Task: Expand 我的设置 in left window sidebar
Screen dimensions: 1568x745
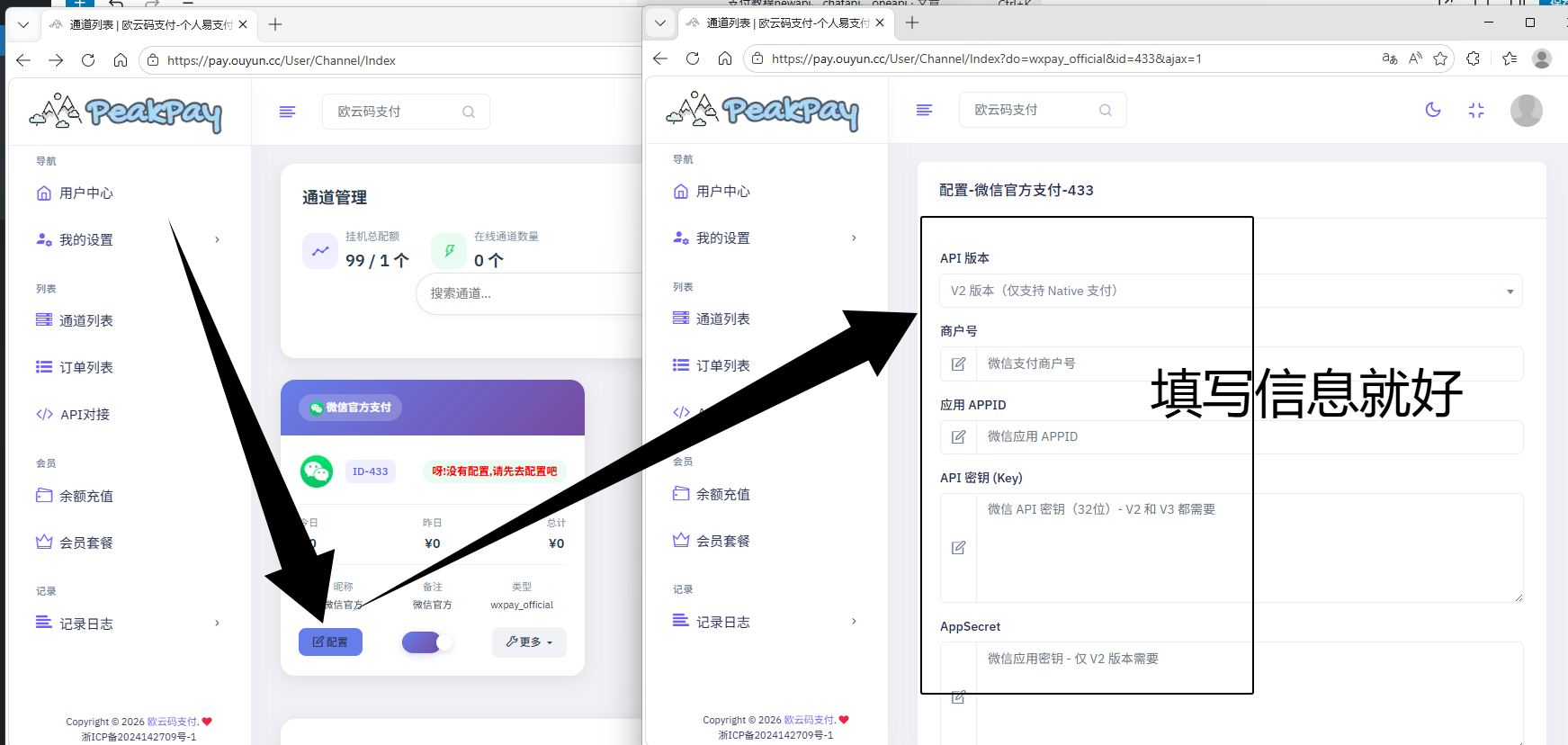Action: (x=129, y=239)
